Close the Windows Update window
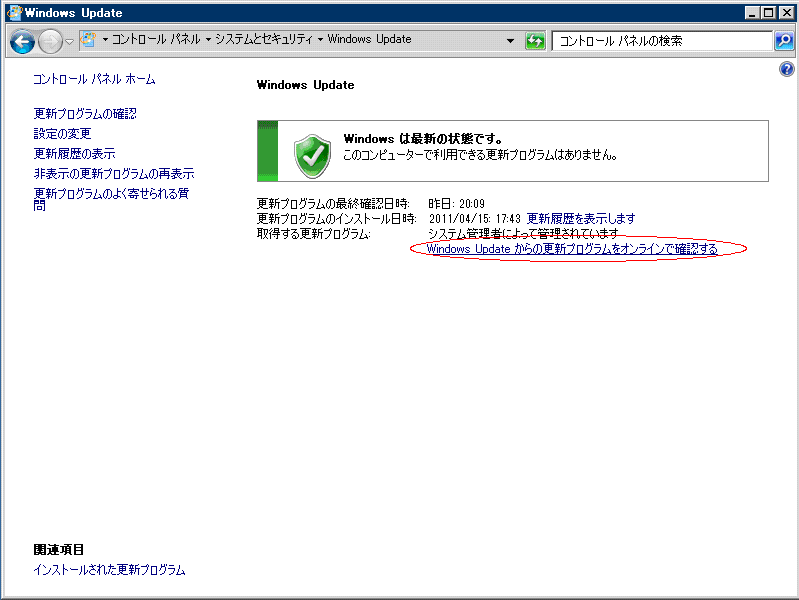Viewport: 799px width, 600px height. click(786, 13)
